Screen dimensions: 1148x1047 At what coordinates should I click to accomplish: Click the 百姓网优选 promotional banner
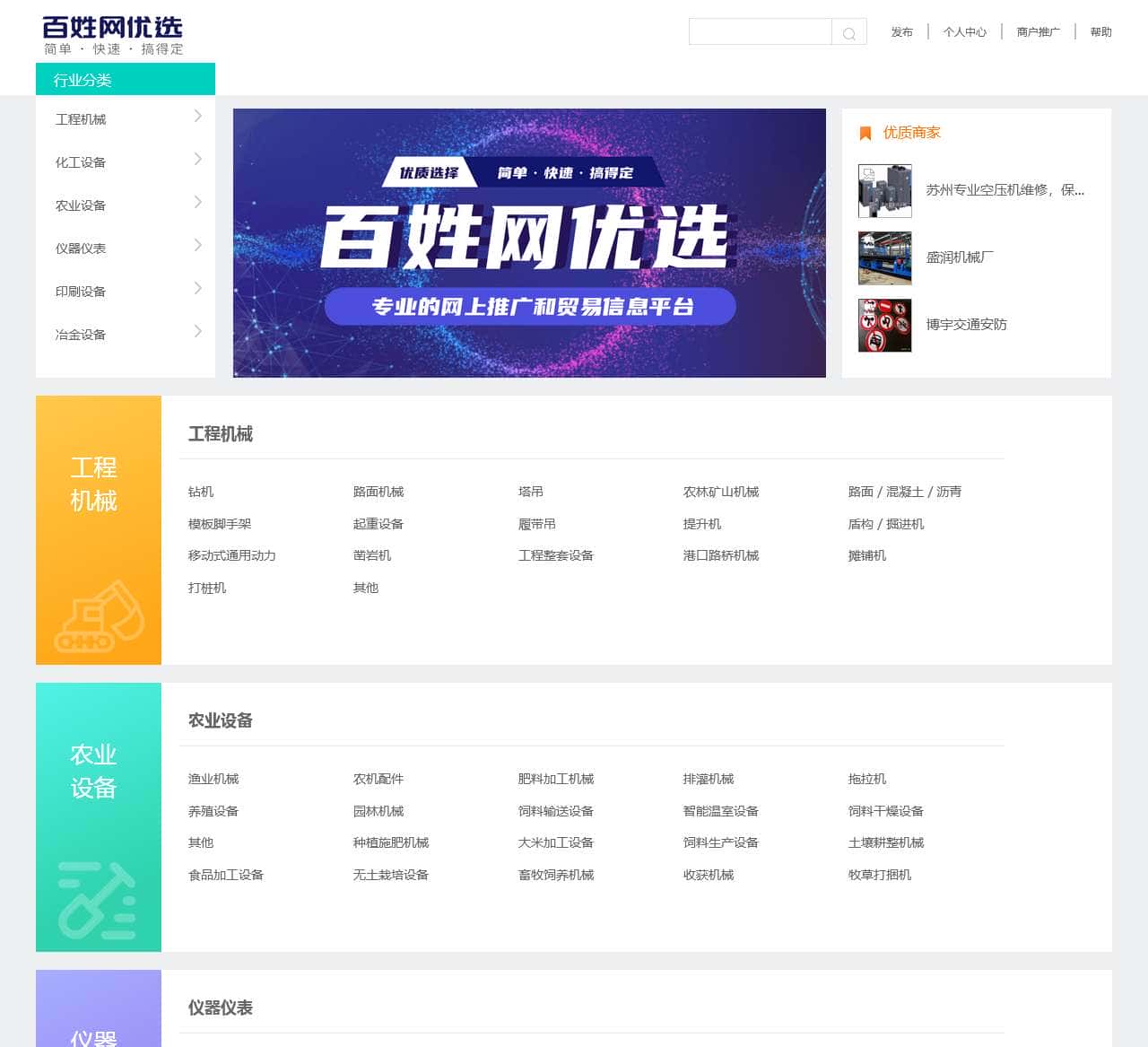point(529,243)
